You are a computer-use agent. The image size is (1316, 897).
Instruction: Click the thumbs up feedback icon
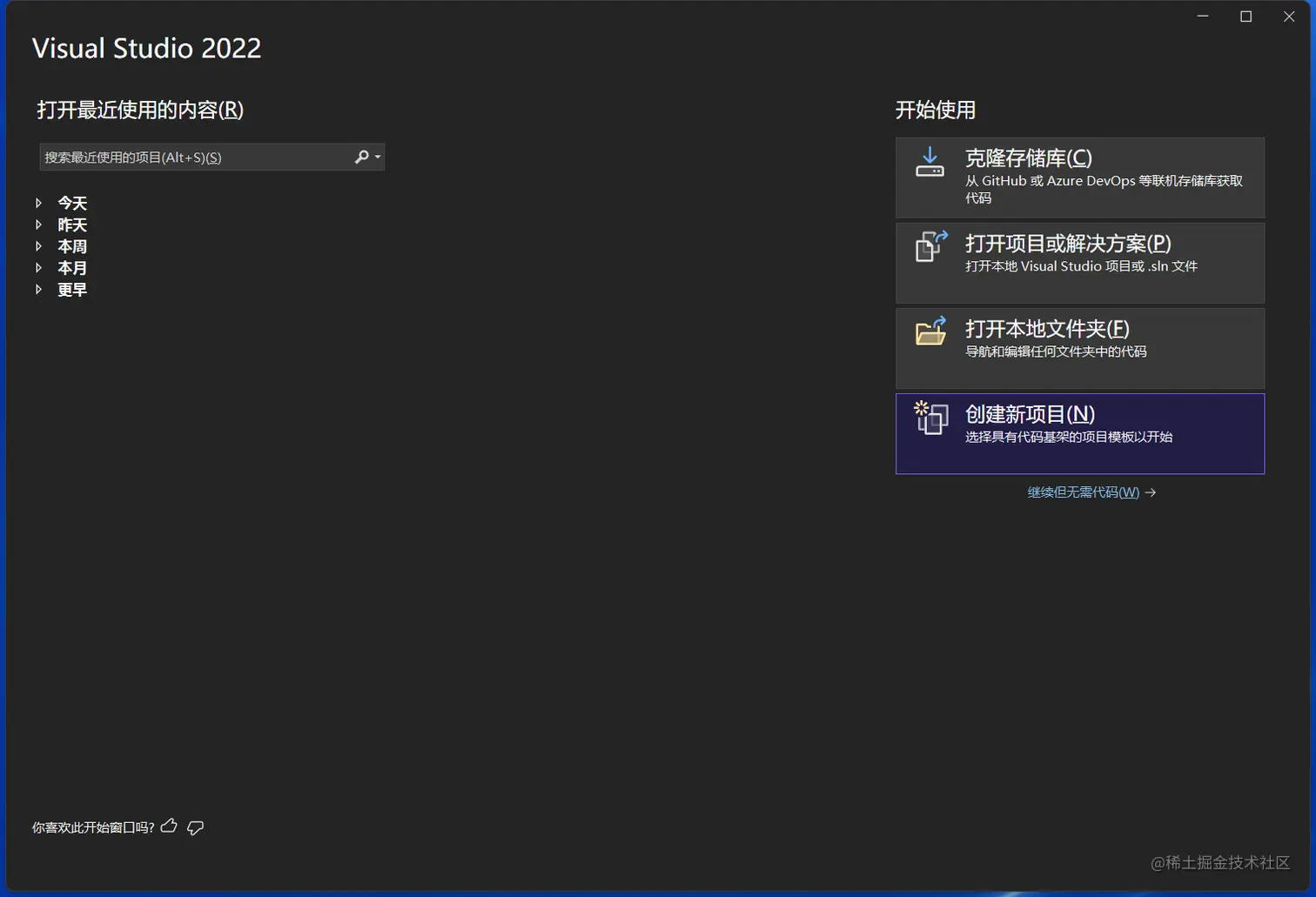coord(169,826)
